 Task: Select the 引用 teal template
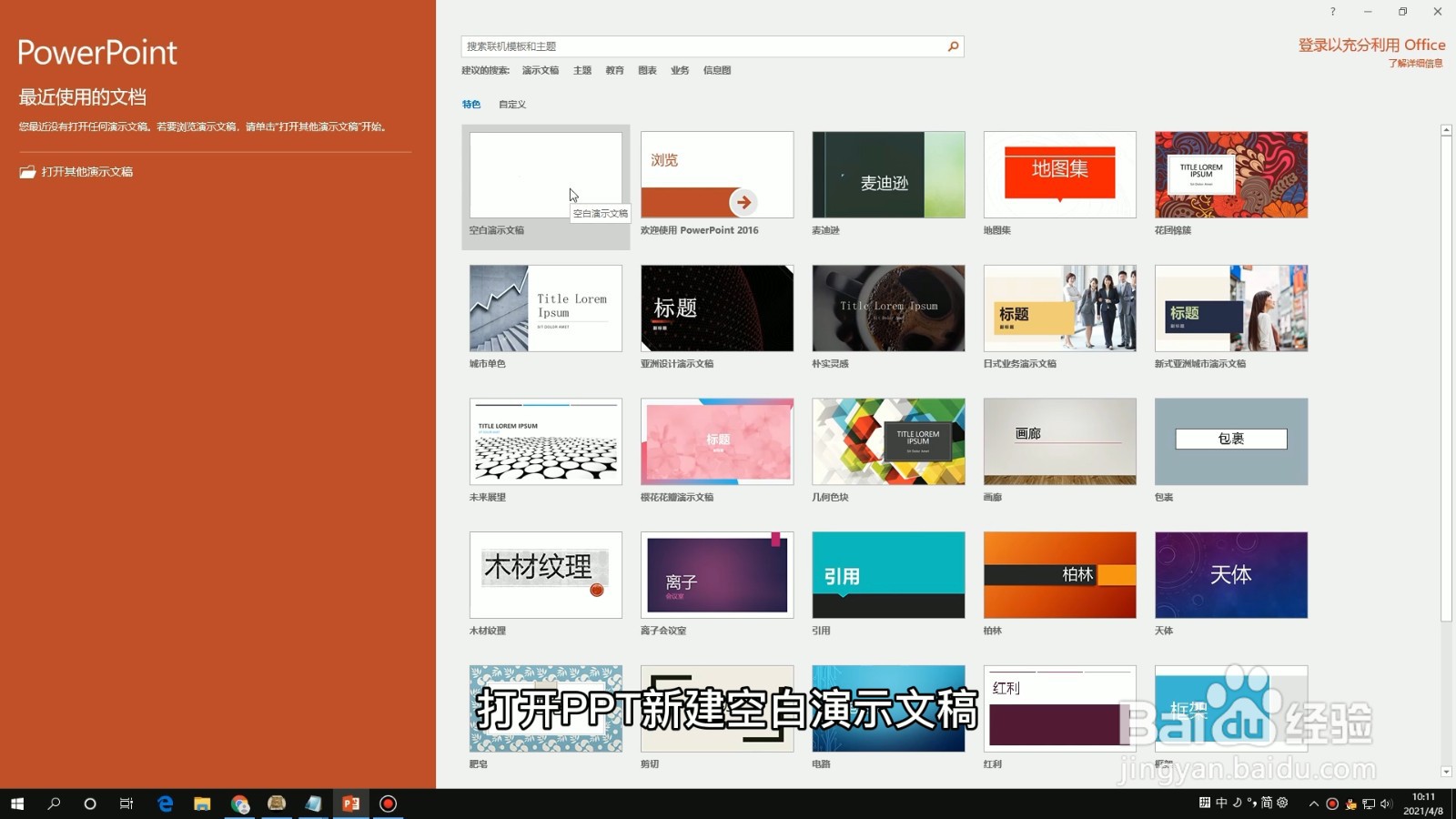pyautogui.click(x=888, y=575)
